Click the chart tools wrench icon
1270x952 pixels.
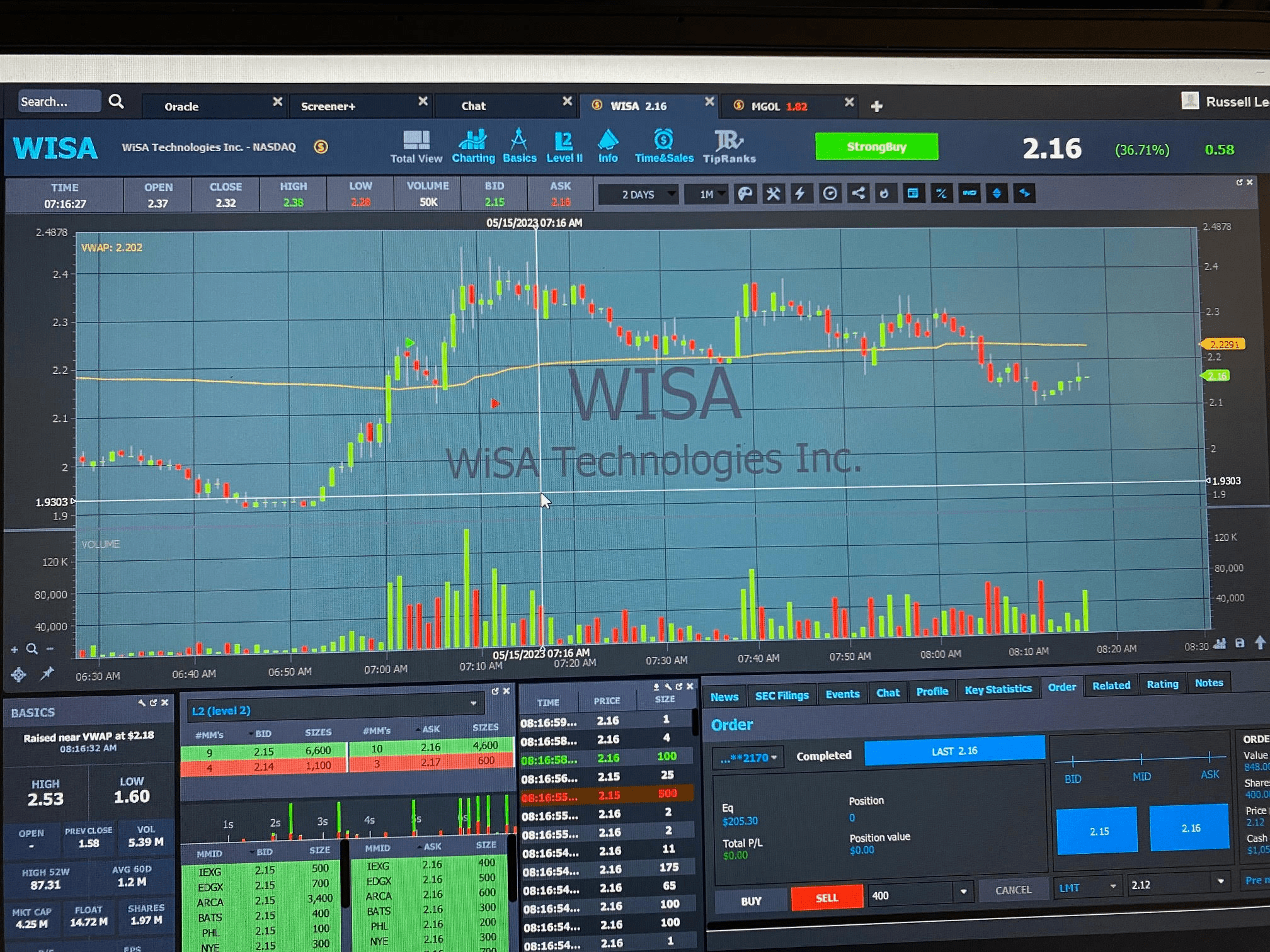(x=773, y=194)
